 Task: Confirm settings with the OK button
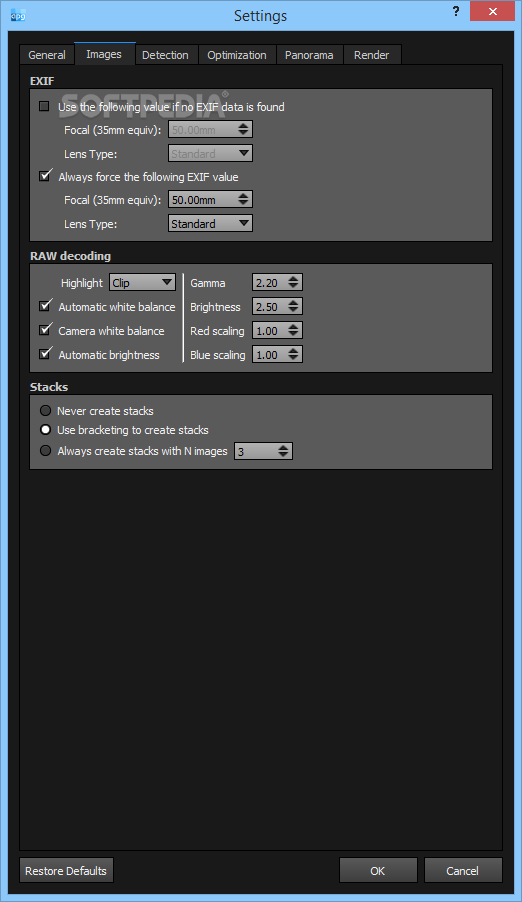click(x=378, y=870)
